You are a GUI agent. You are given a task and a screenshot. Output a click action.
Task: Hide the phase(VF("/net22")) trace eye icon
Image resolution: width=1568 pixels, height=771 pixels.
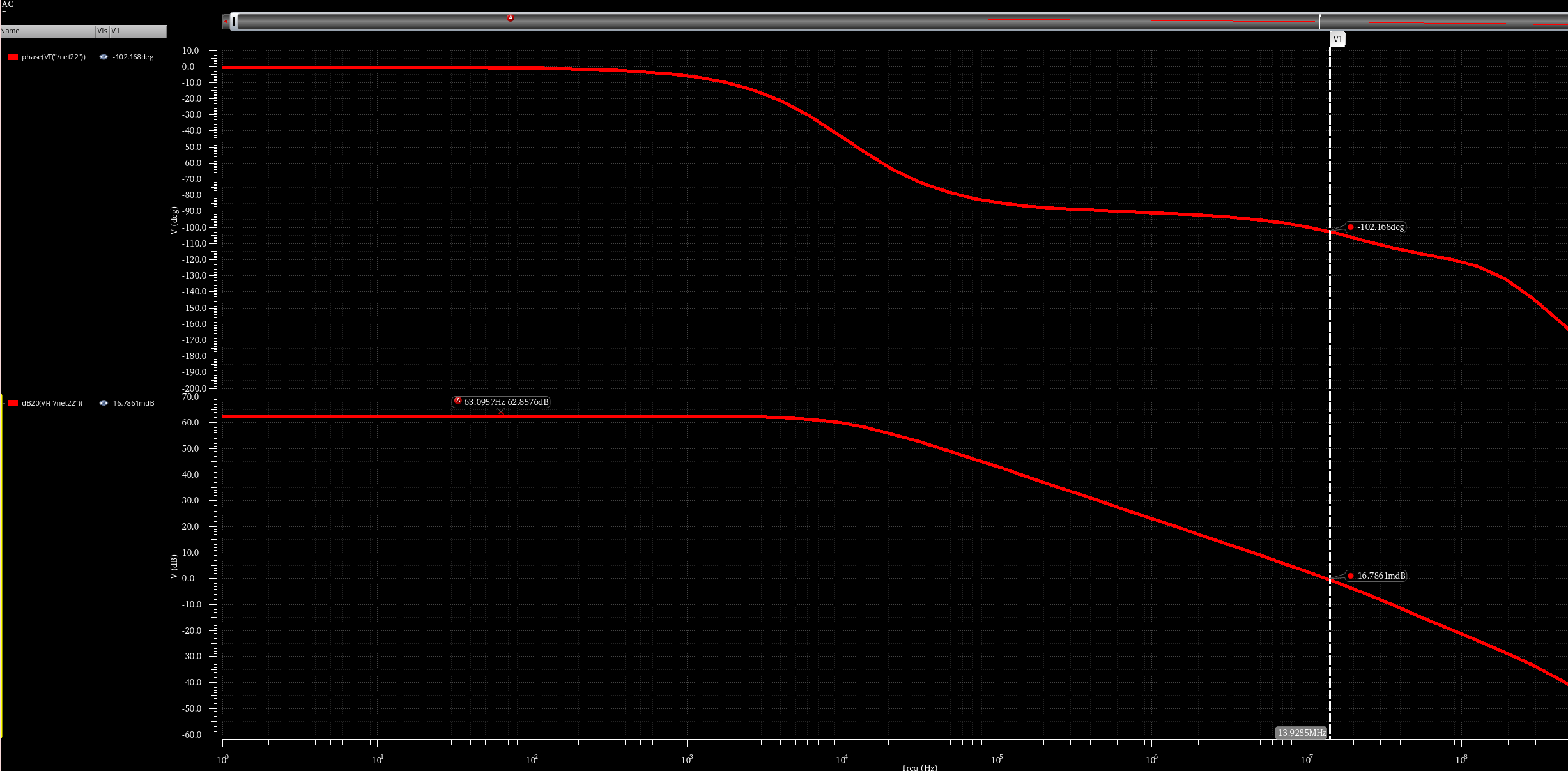[104, 57]
